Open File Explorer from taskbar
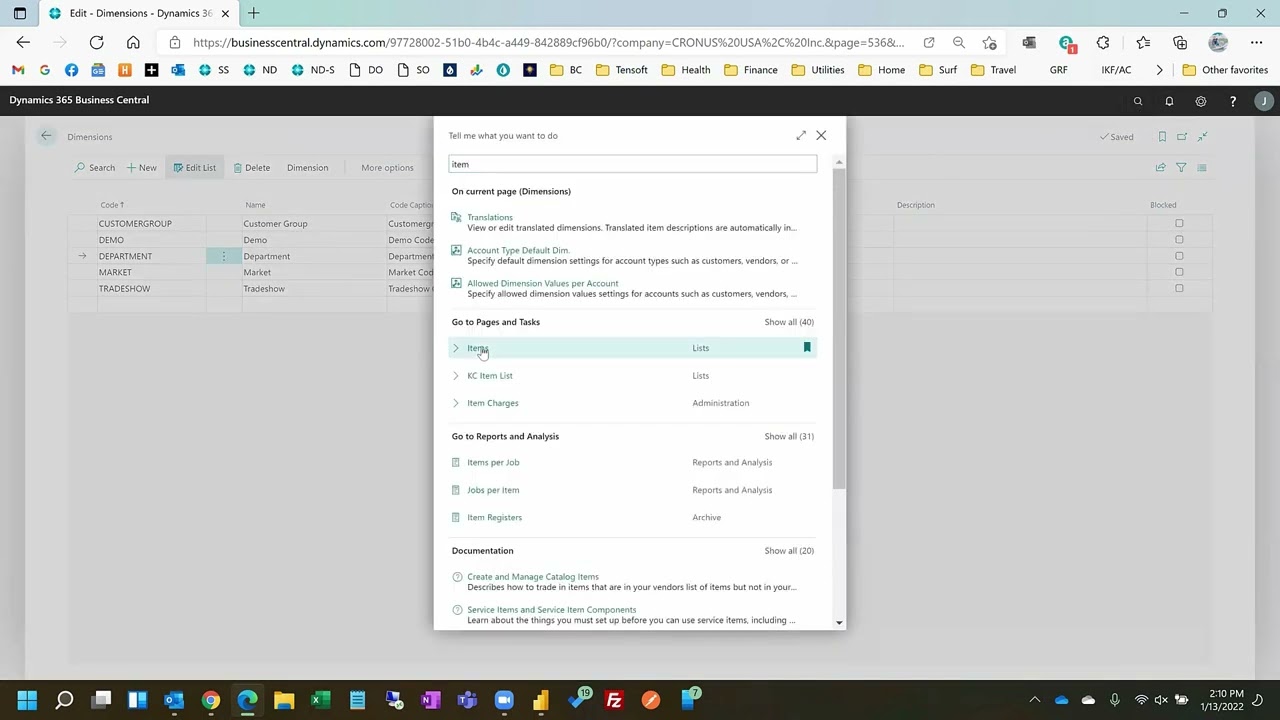 284,700
